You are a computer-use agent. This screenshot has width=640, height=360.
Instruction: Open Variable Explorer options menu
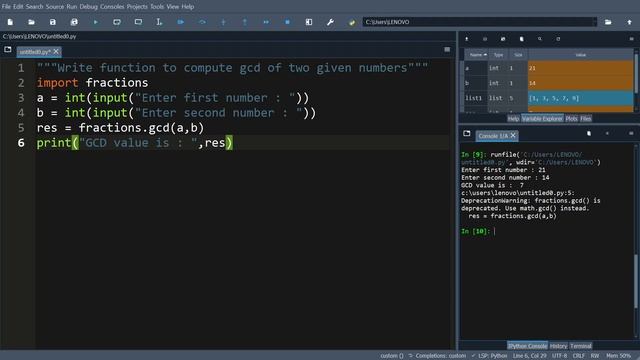coord(631,39)
